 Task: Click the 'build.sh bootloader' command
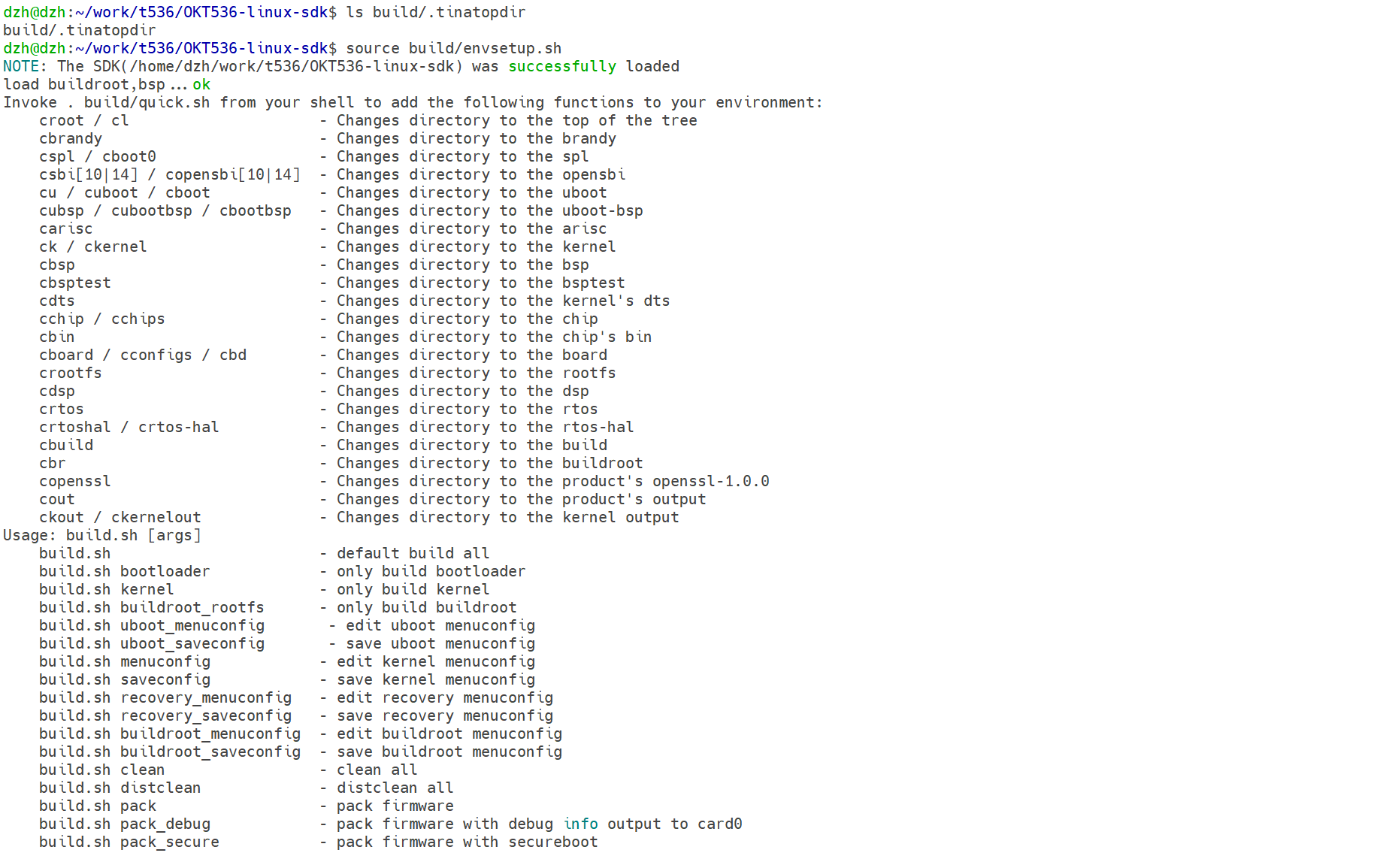pos(125,571)
